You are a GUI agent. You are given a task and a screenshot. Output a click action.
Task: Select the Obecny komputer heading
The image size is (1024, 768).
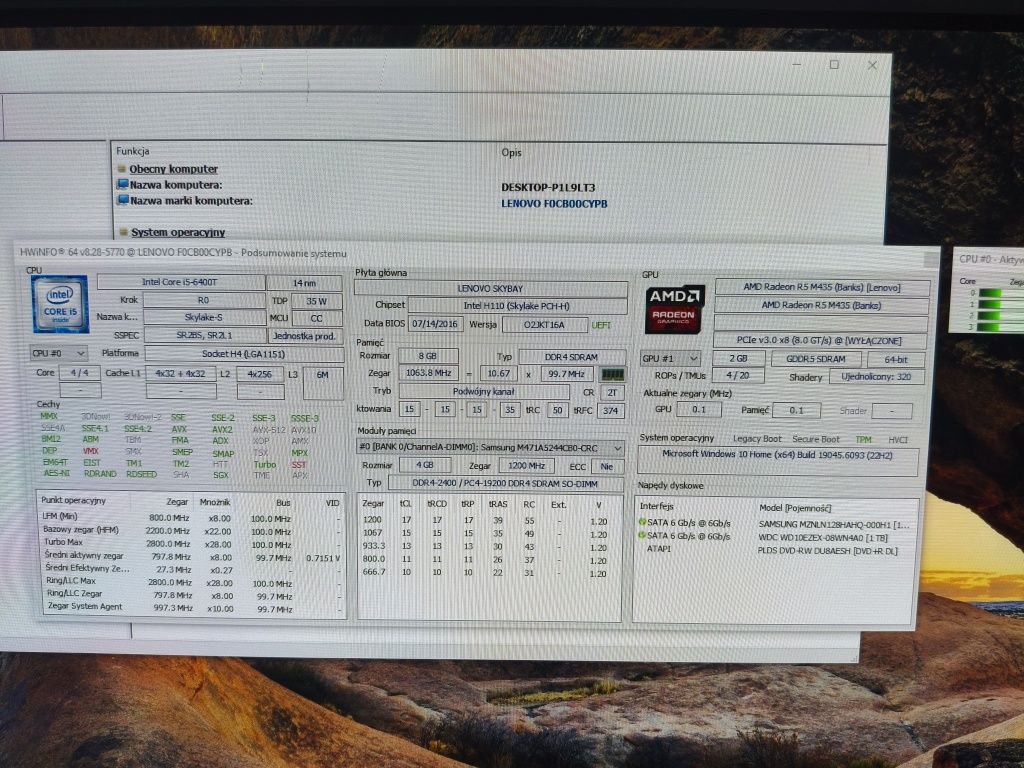pos(173,169)
